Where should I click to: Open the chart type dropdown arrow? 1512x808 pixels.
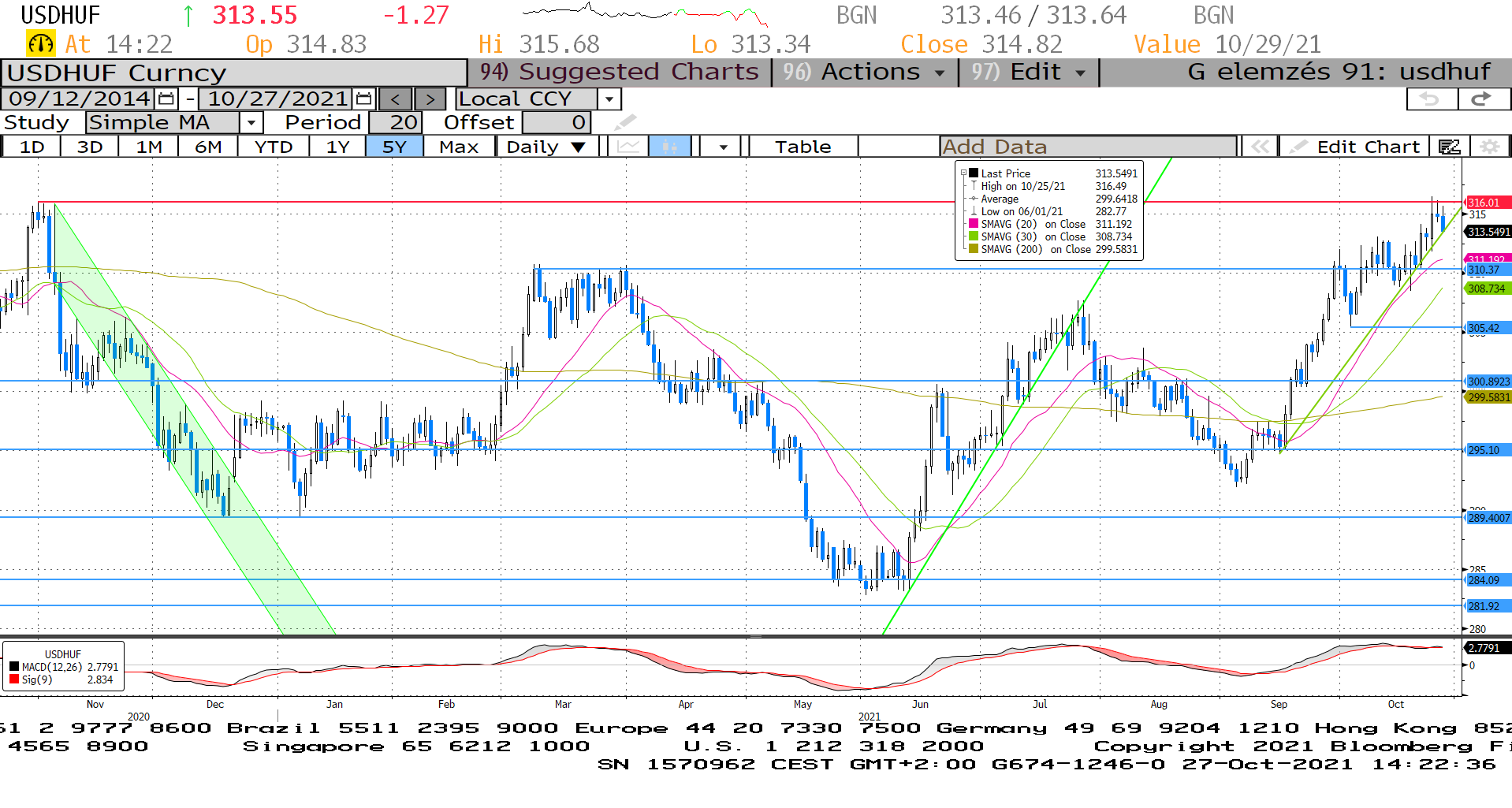[x=723, y=147]
